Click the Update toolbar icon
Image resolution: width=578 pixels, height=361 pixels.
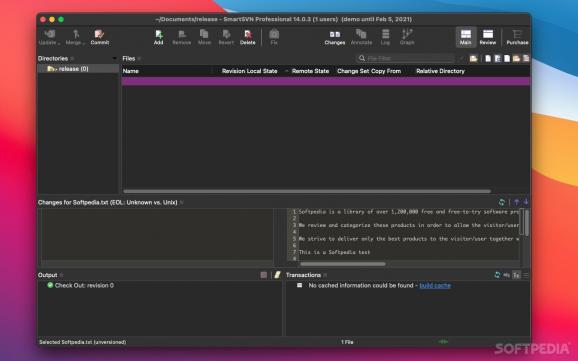coord(49,37)
